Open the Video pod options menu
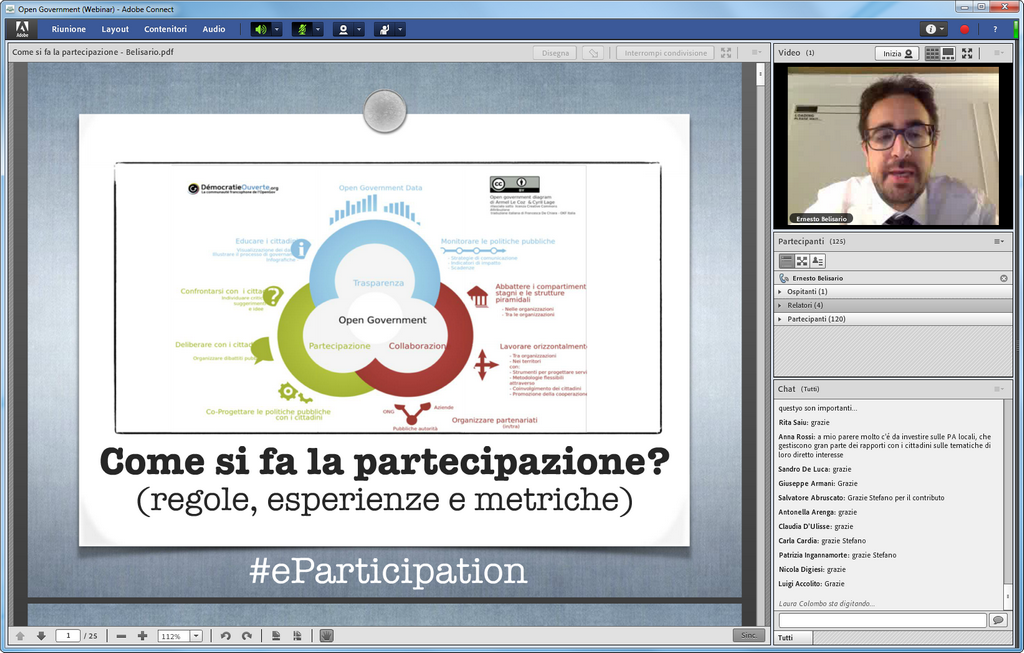1024x653 pixels. (x=999, y=53)
